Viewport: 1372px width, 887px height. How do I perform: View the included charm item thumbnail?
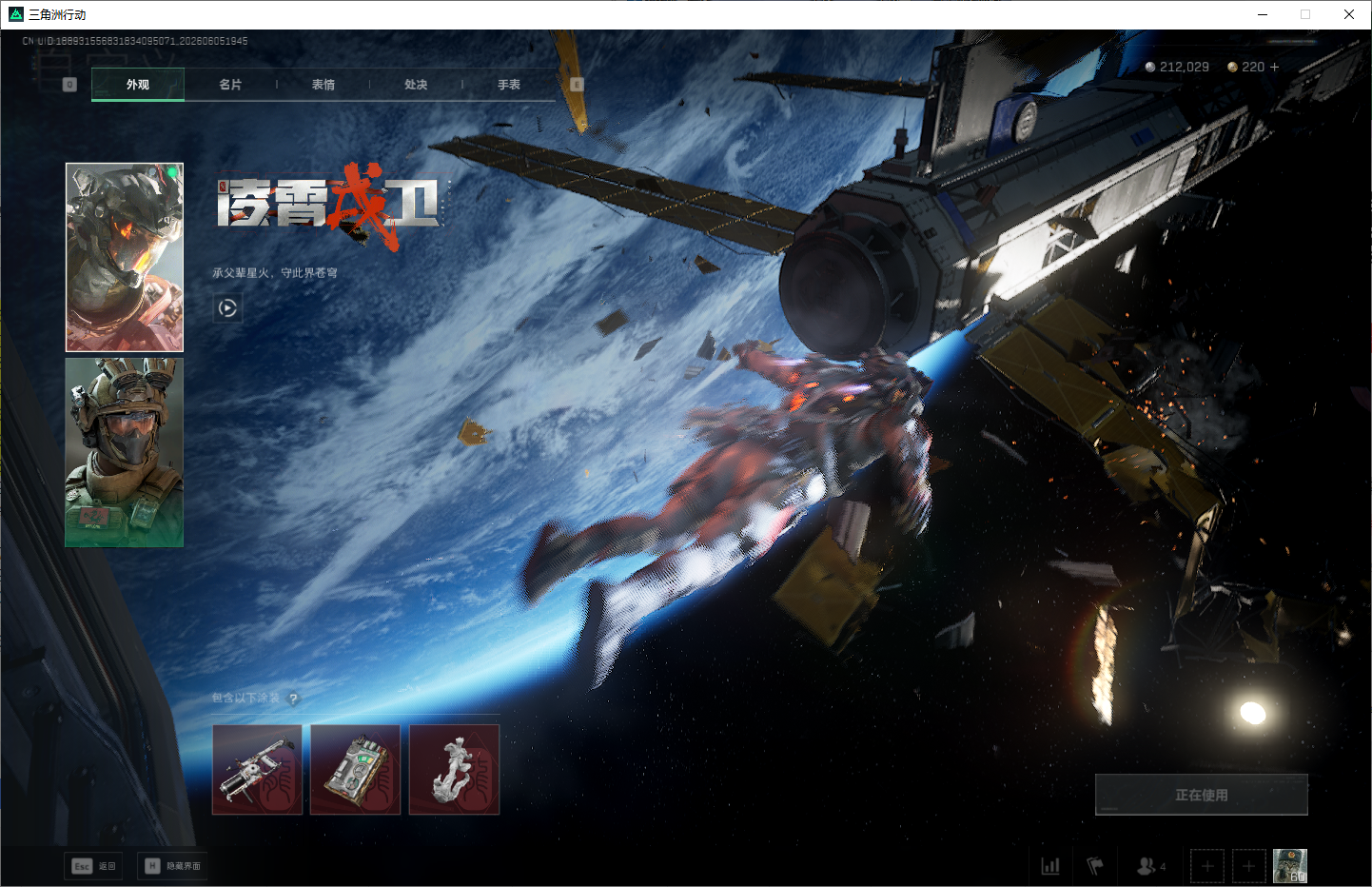pos(454,770)
